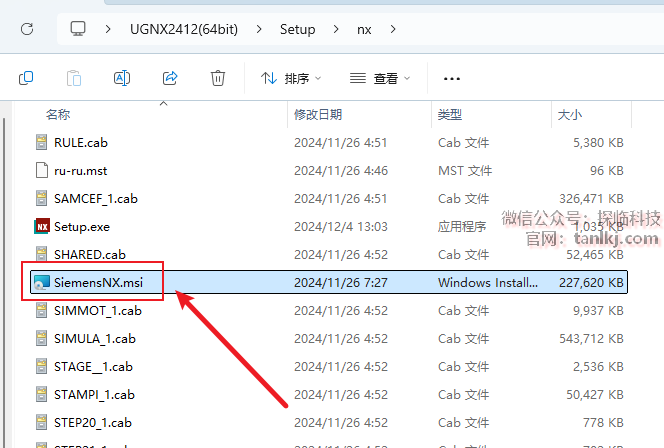The image size is (664, 448).
Task: Expand chevron after Setup breadcrumb
Action: click(x=336, y=29)
